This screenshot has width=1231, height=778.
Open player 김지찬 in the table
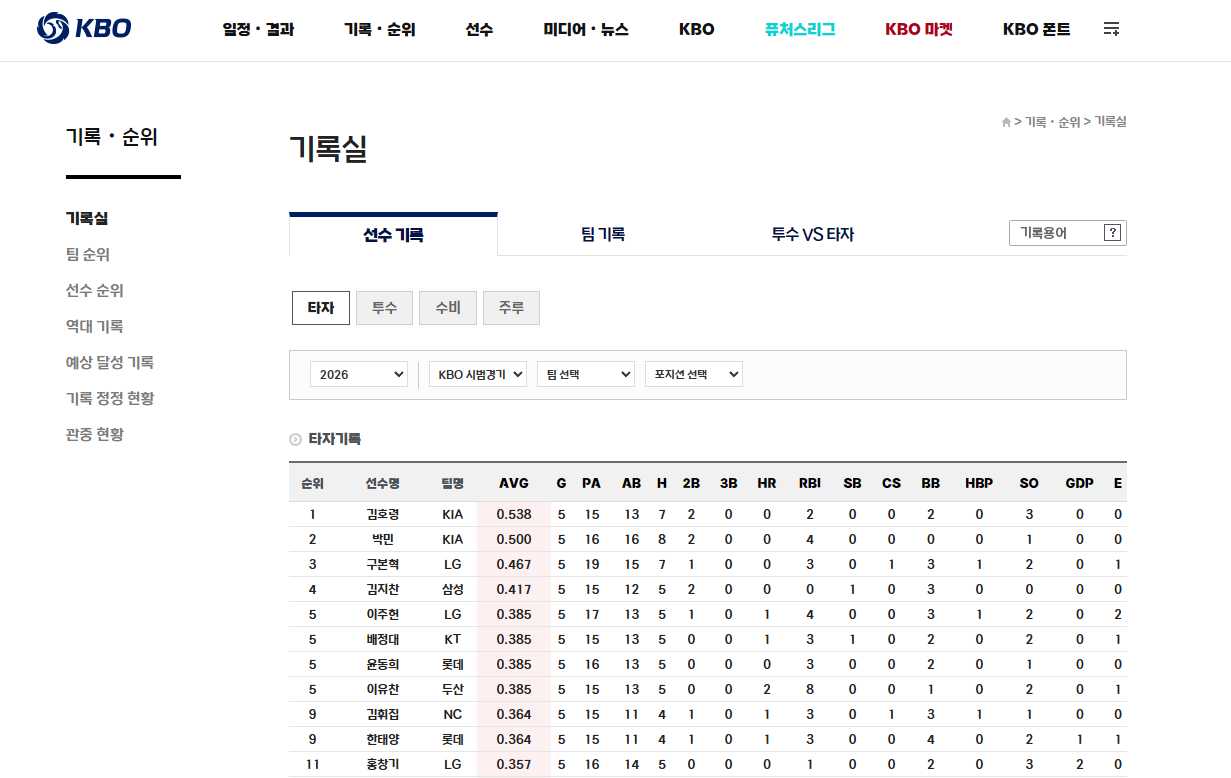382,589
